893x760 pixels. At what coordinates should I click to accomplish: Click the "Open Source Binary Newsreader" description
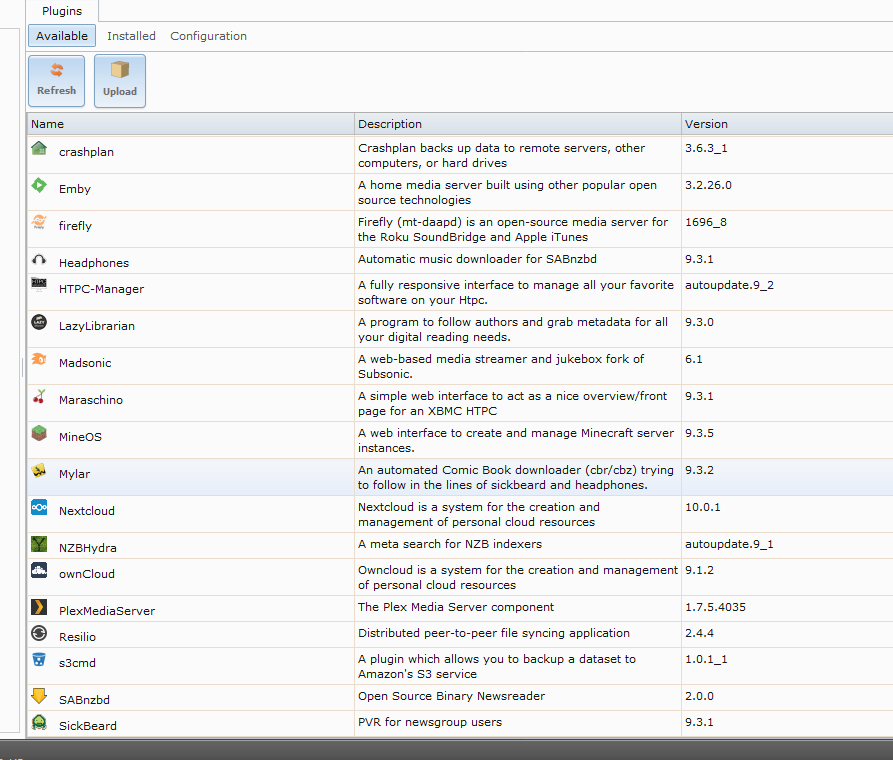[451, 696]
